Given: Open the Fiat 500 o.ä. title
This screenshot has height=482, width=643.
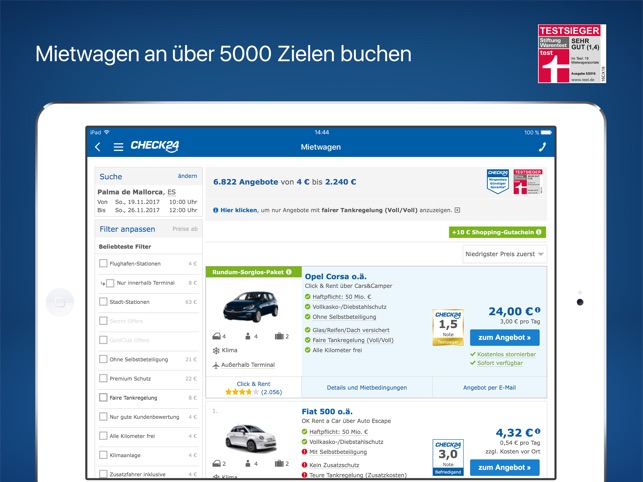Looking at the screenshot, I should click(x=327, y=411).
